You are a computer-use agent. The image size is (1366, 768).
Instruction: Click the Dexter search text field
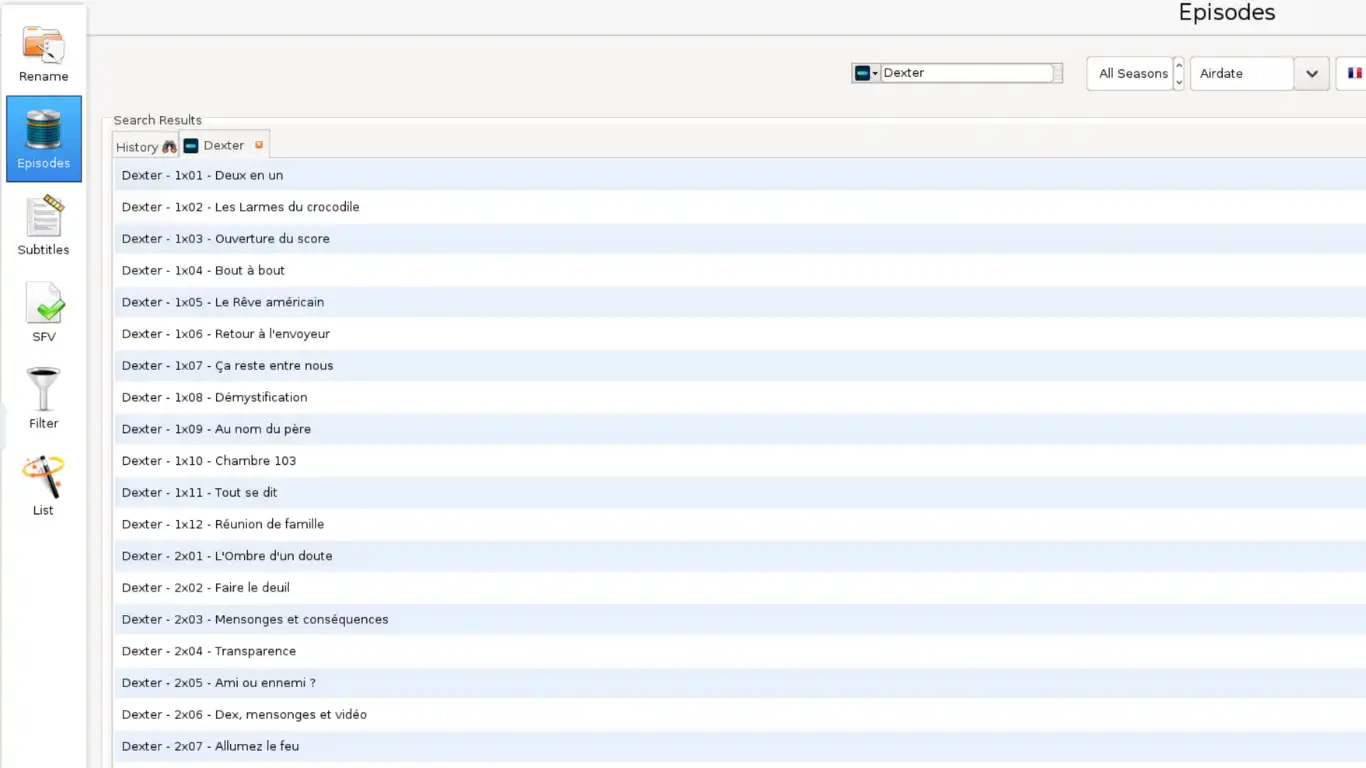[965, 73]
